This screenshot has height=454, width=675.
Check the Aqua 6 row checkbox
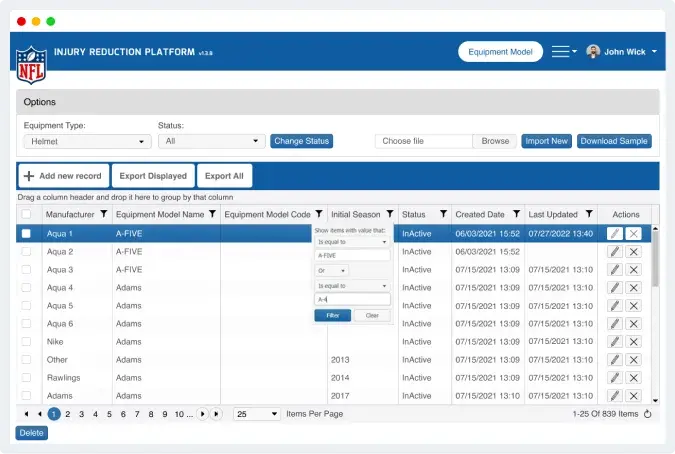tap(26, 324)
